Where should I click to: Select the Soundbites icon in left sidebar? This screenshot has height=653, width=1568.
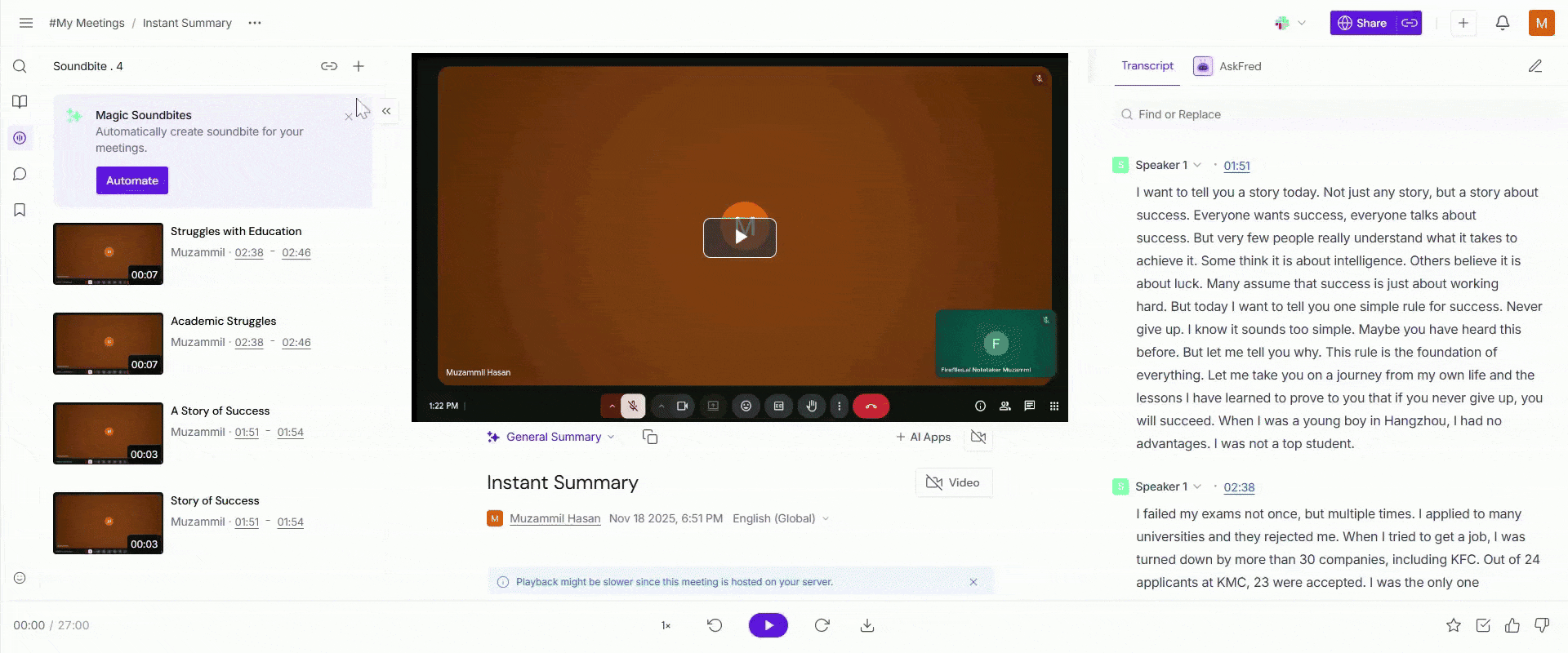pos(20,138)
